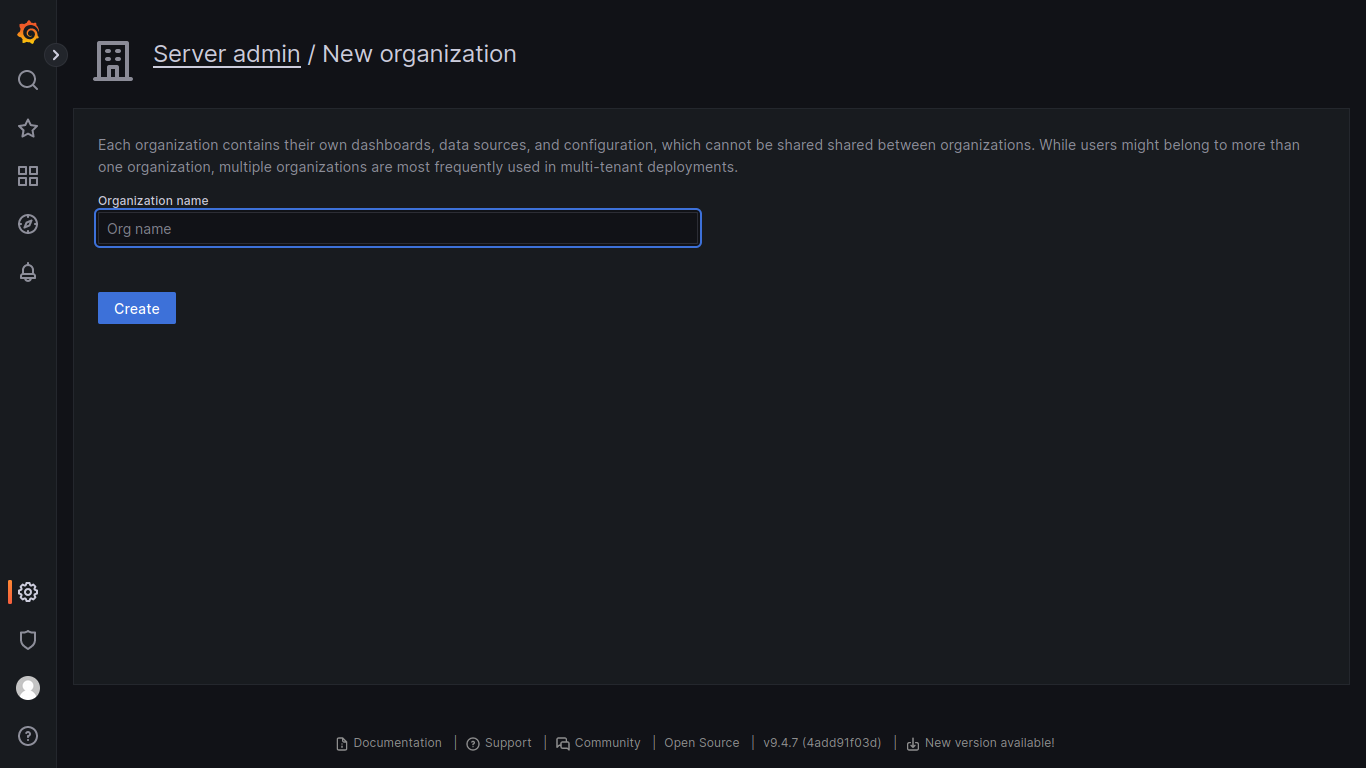
Task: Open the search dashboards magnifier icon
Action: [x=28, y=80]
